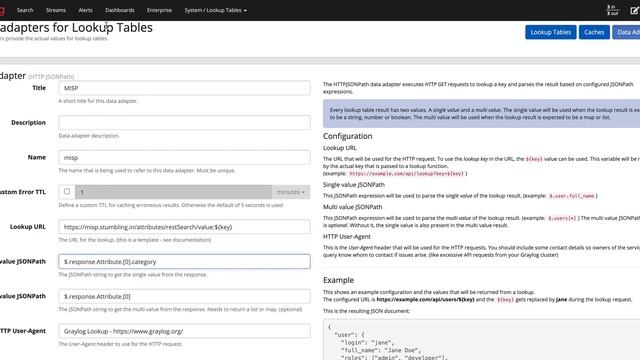Go to the Streams page

(x=56, y=10)
